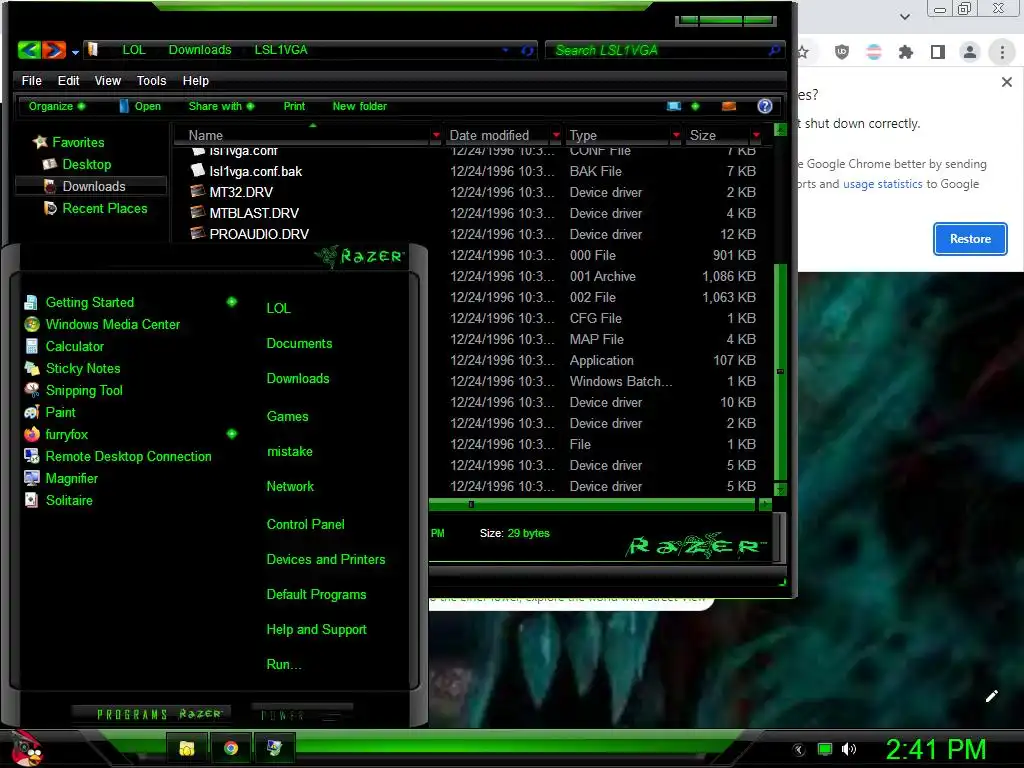Click the search magnifier icon in Explorer

[x=775, y=50]
